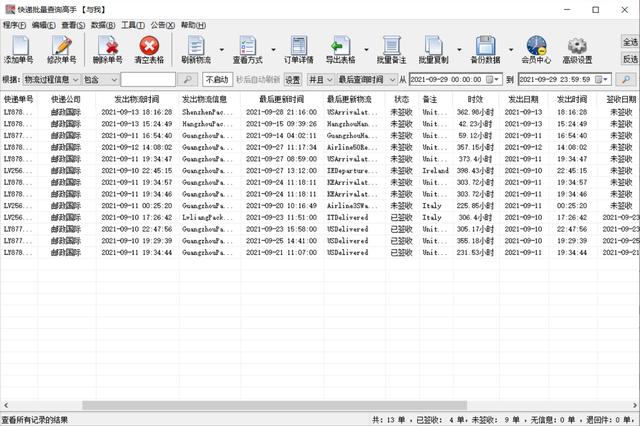Click the horizontal scrollbar thumb
The image size is (640, 426).
pos(275,405)
